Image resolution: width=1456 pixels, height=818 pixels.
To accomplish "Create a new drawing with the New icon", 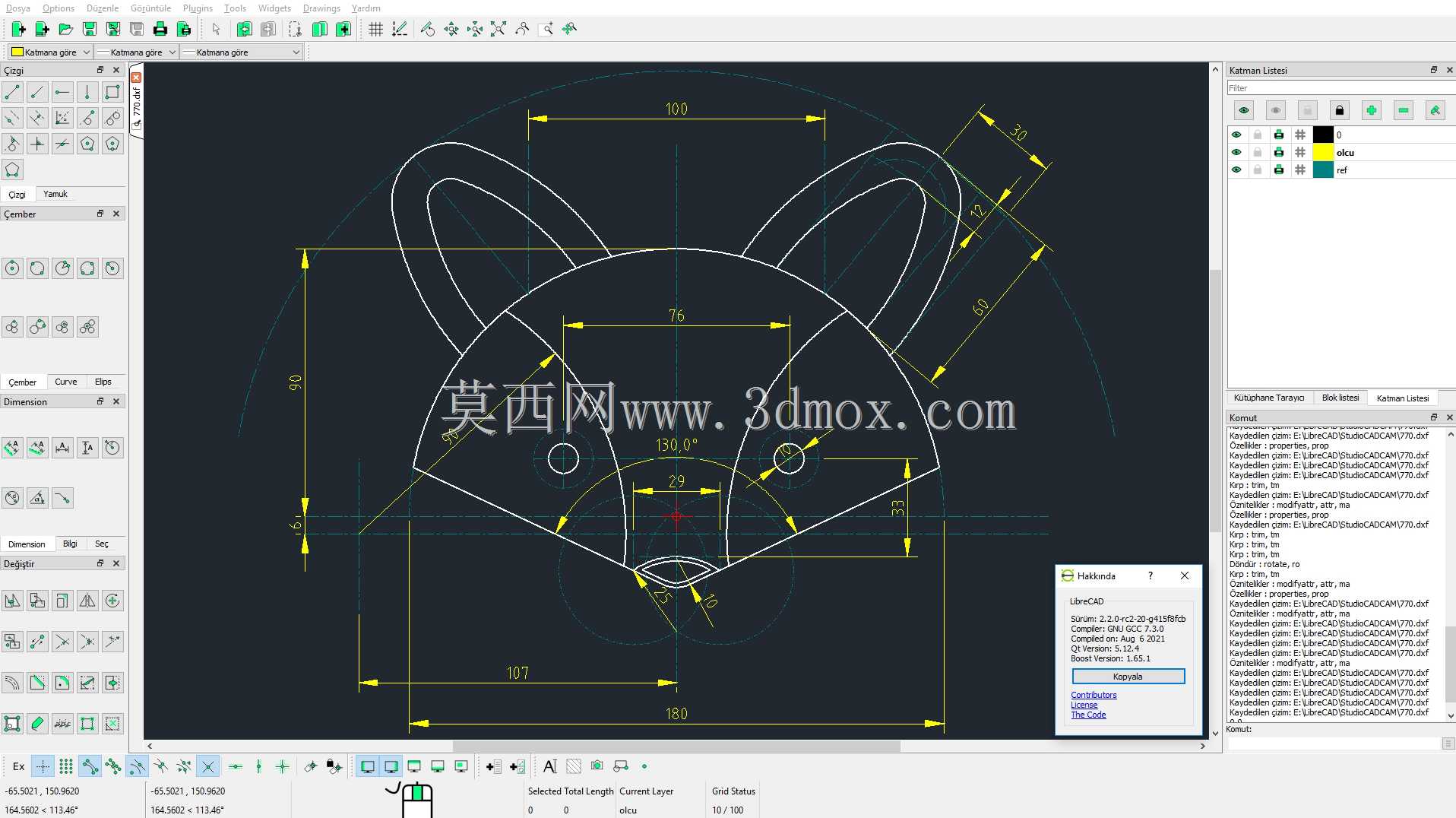I will [x=18, y=29].
